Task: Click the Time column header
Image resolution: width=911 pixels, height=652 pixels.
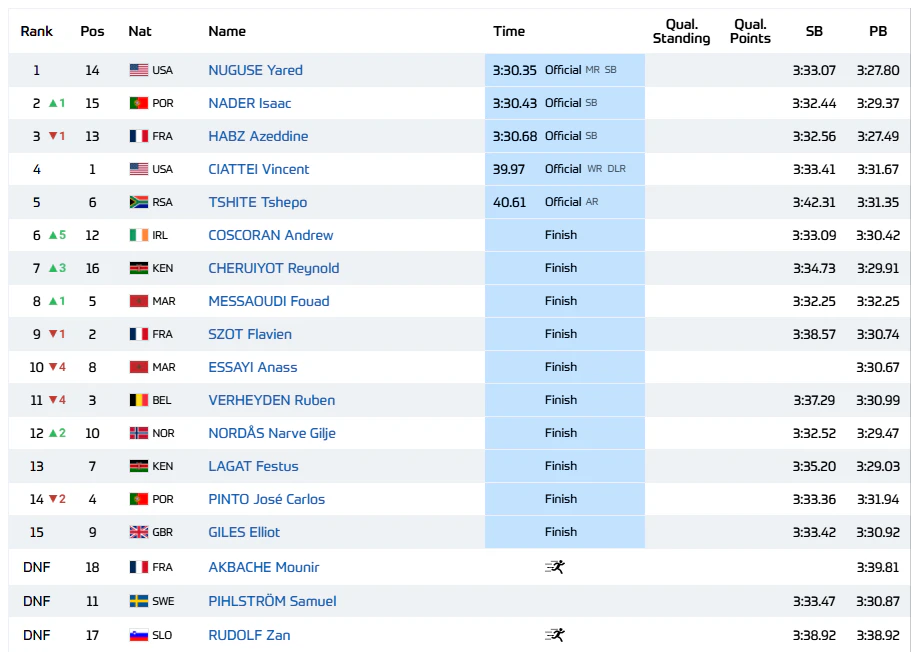Action: click(509, 31)
